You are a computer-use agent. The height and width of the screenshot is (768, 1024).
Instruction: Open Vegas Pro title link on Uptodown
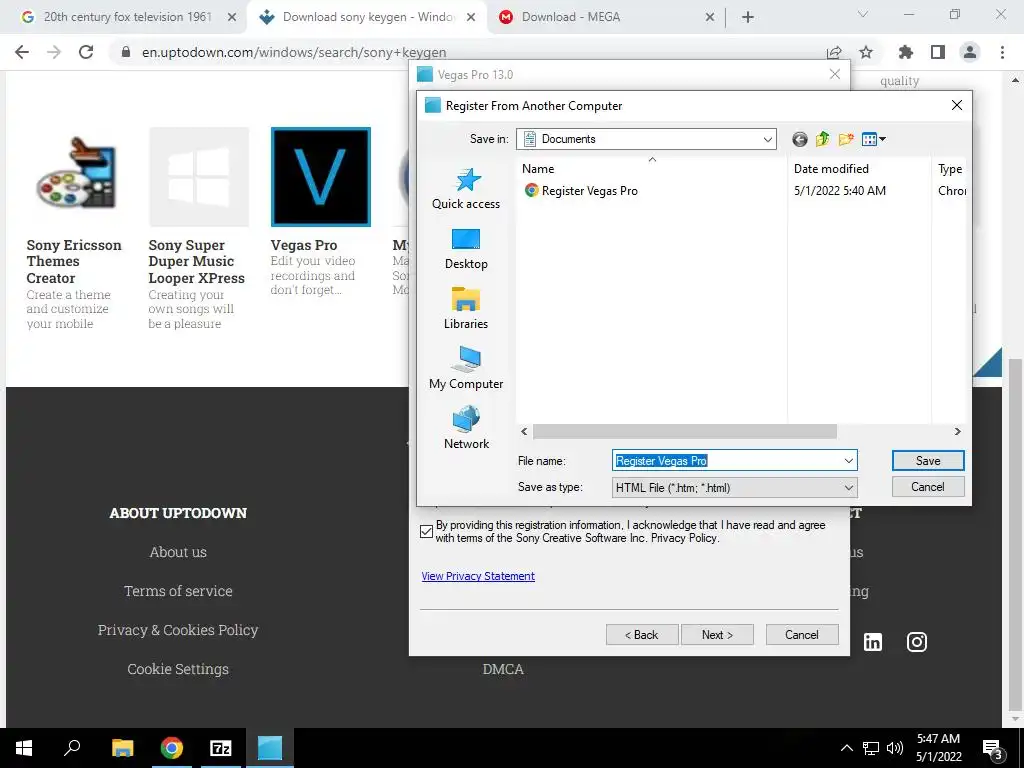point(304,246)
